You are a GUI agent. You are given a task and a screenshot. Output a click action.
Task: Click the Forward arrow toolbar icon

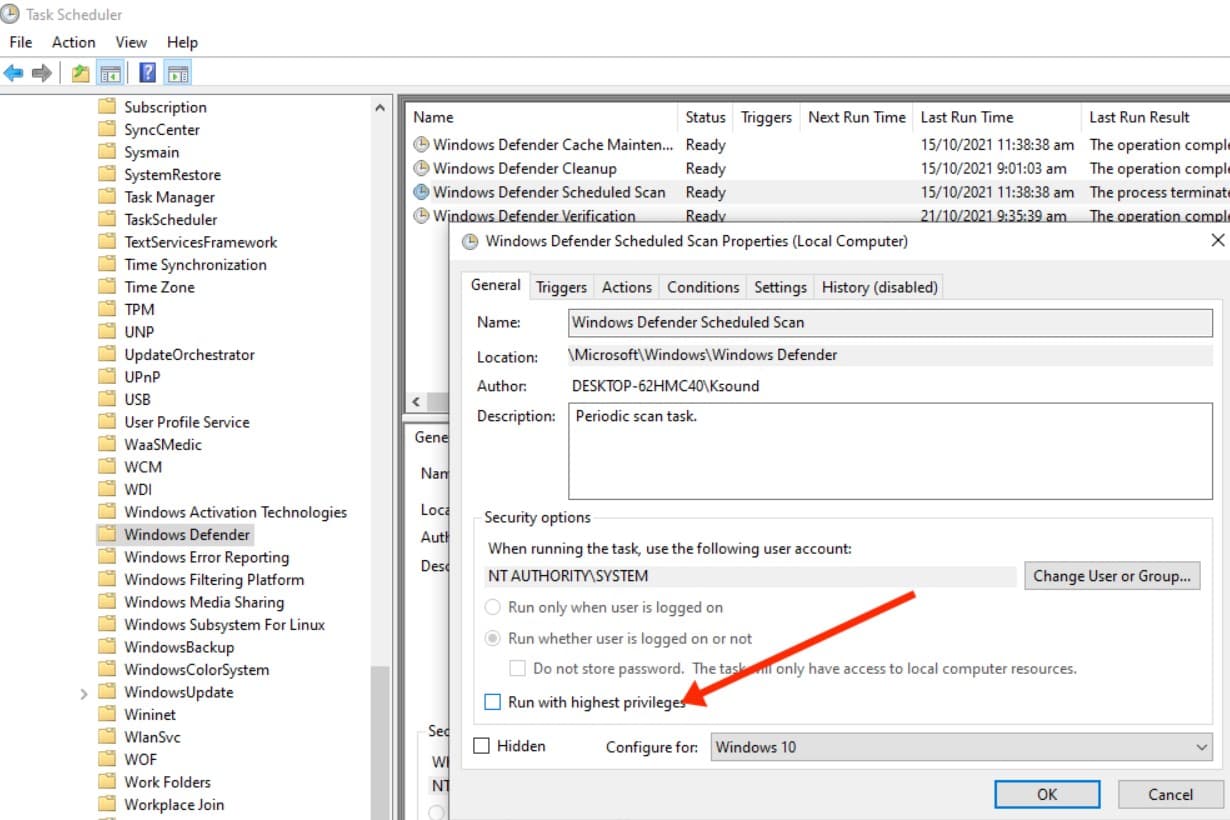(42, 73)
